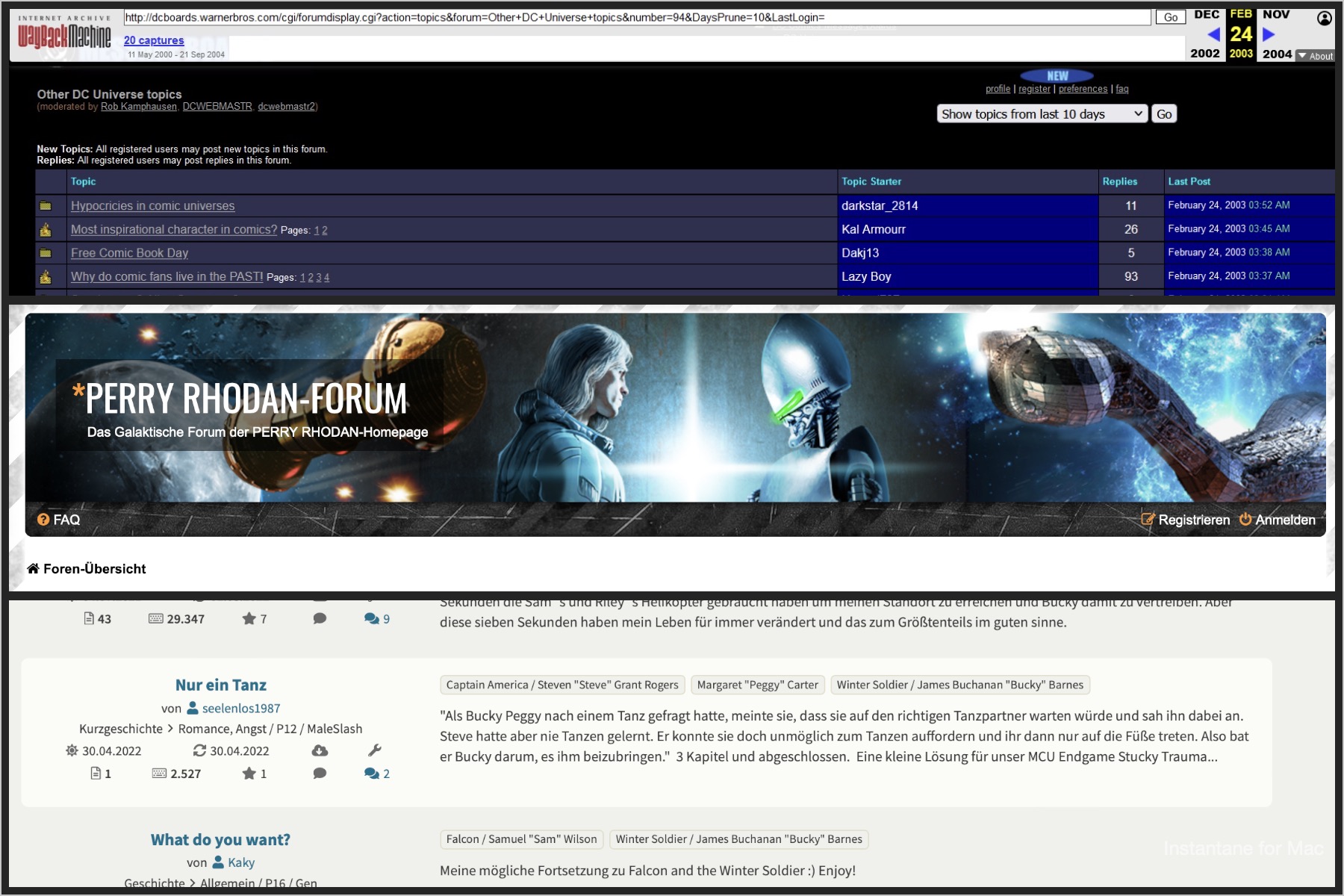Click the wrench icon for Nur ein Tanz

pos(375,750)
